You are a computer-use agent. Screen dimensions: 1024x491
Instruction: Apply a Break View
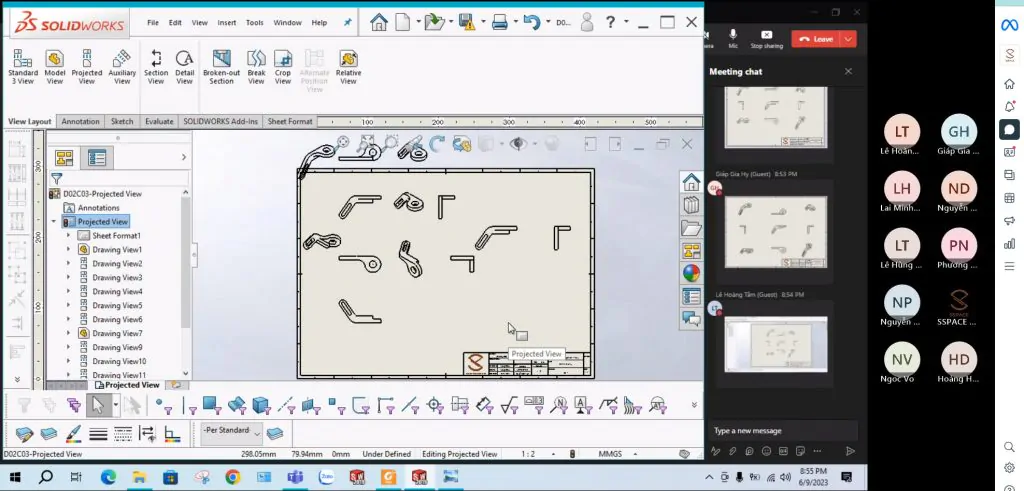256,67
